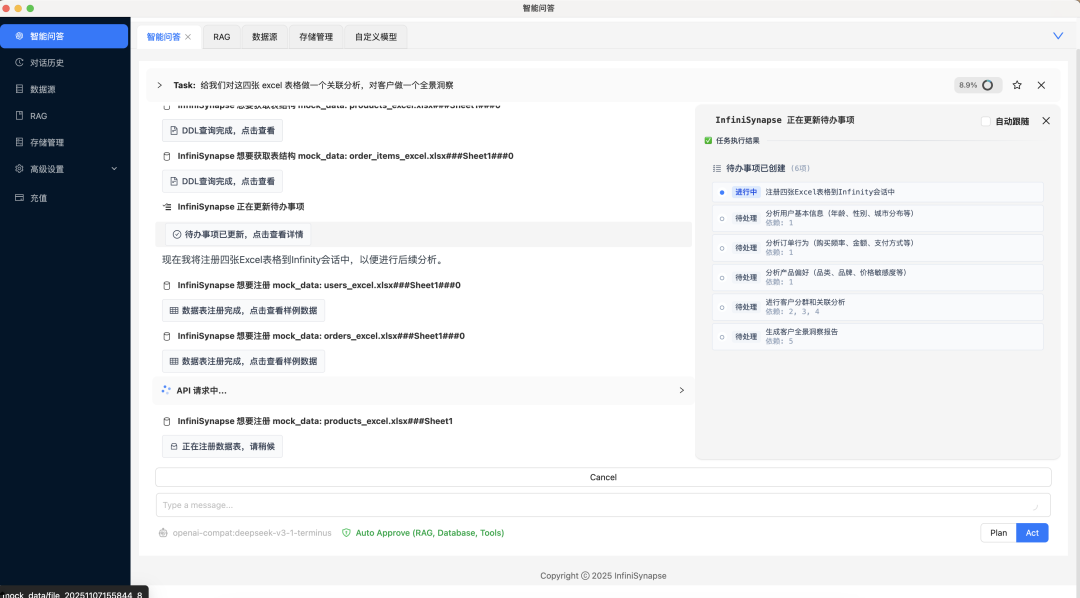Close the current task with X icon
The image size is (1080, 598).
1041,85
